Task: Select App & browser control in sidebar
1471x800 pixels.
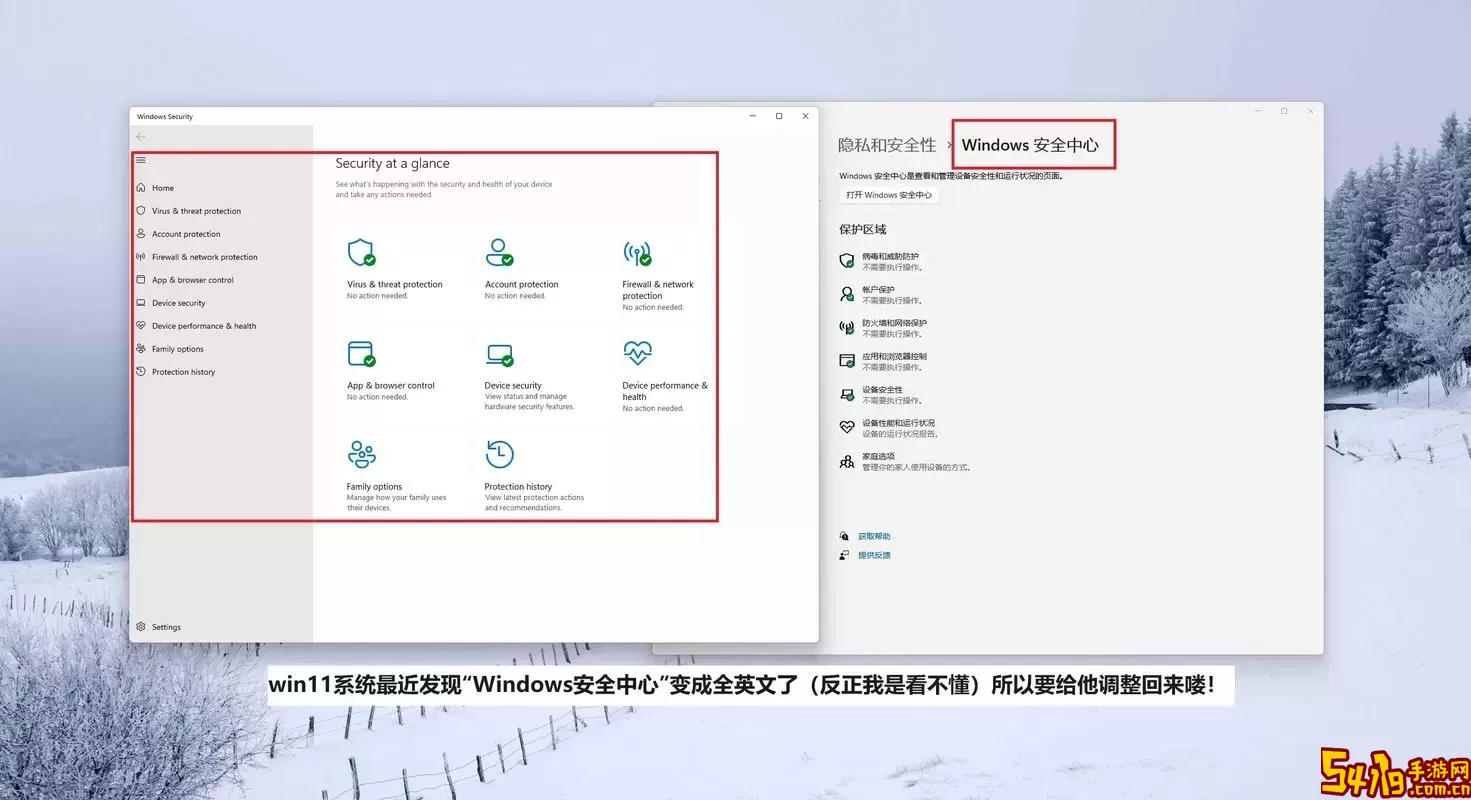Action: [x=193, y=280]
